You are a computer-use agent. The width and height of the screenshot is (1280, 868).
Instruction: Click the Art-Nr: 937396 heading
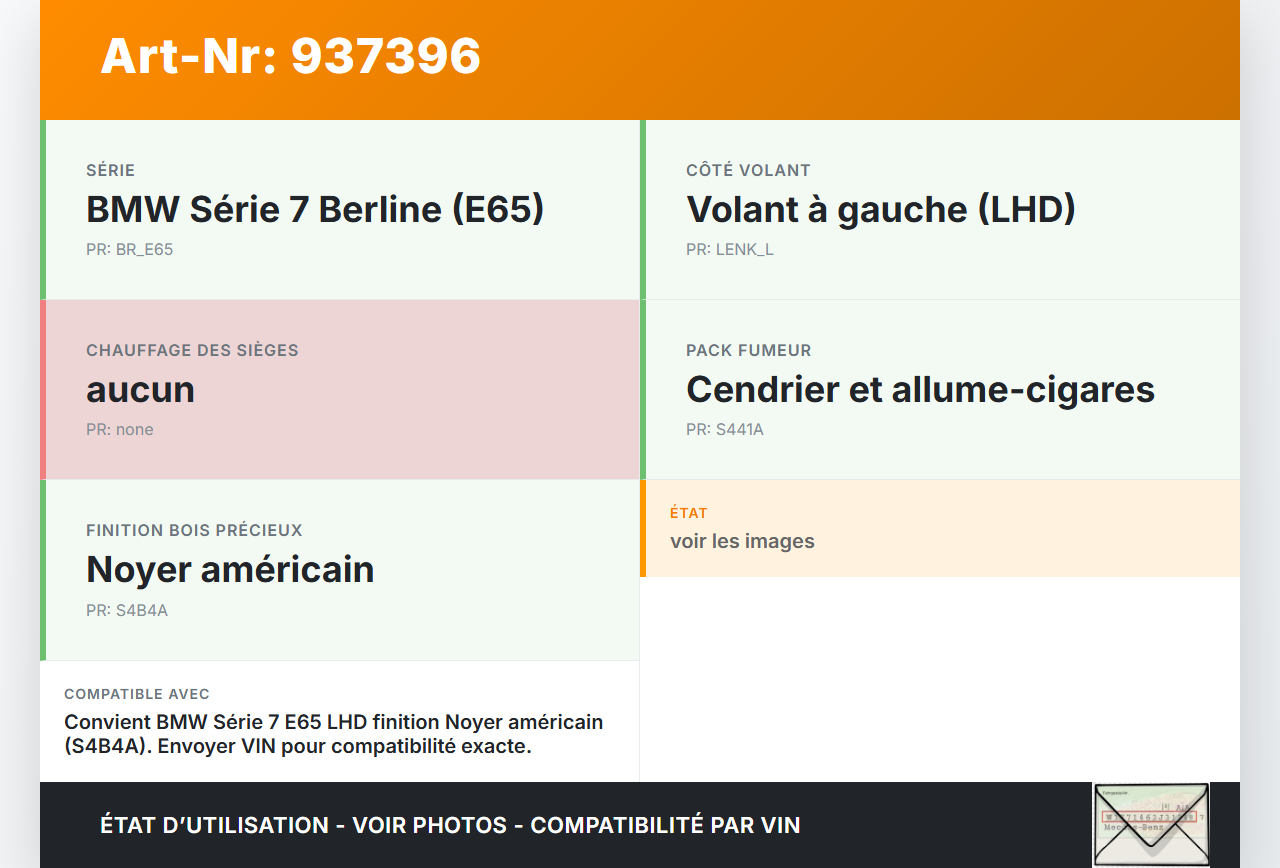tap(290, 56)
